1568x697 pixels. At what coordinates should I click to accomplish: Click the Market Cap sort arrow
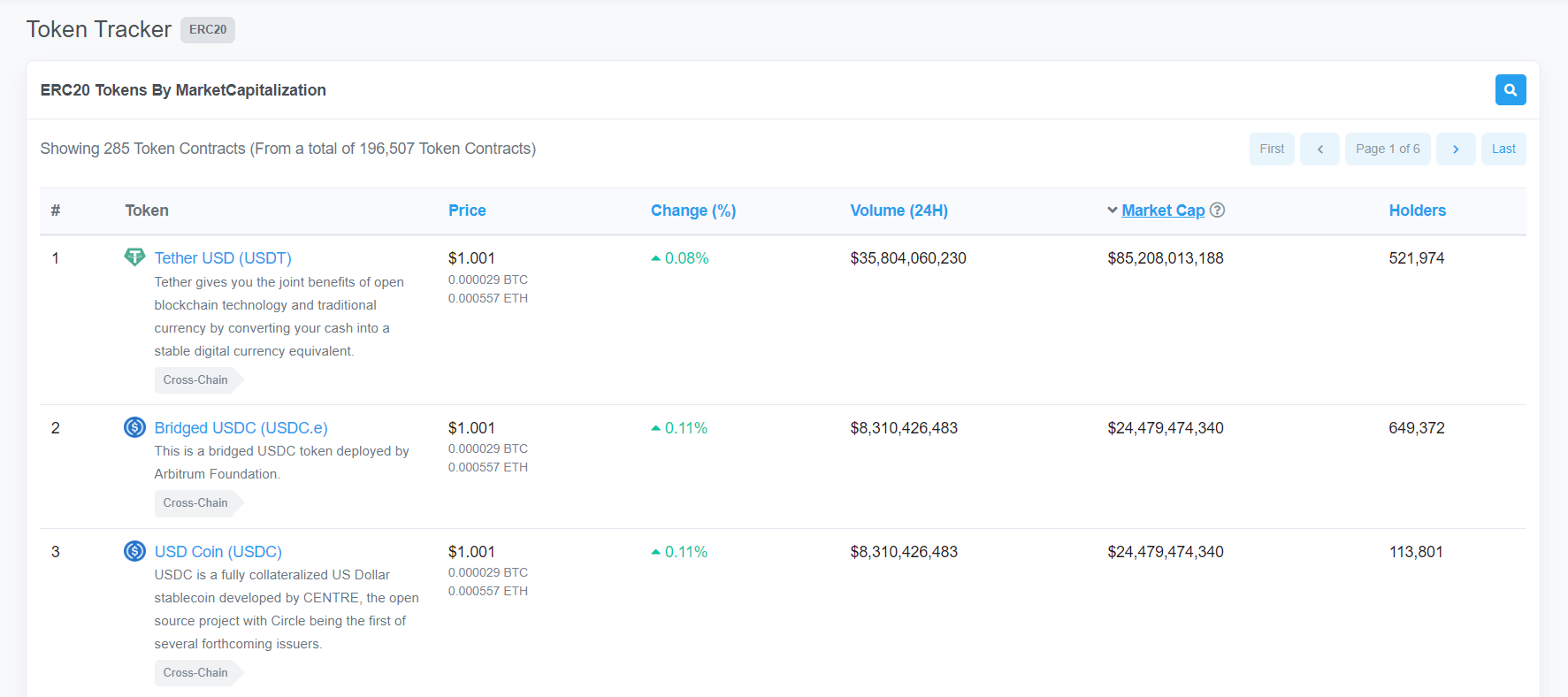(1113, 211)
